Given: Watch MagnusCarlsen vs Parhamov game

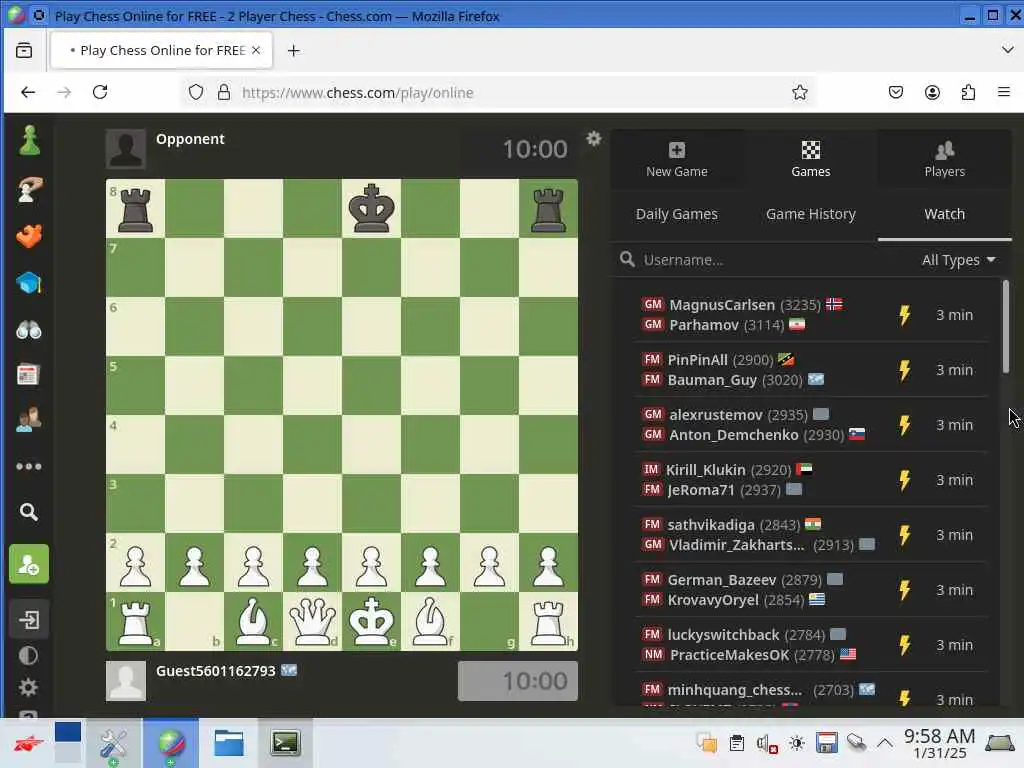Looking at the screenshot, I should click(810, 315).
